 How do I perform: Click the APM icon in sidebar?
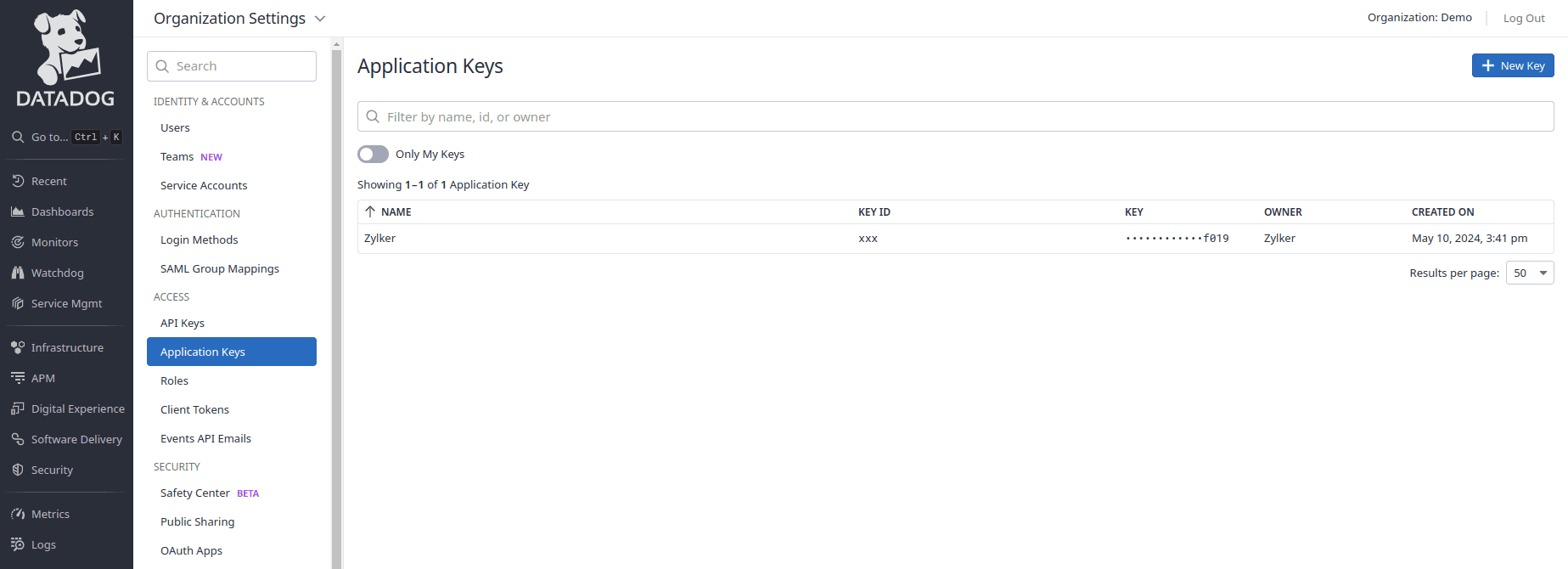(18, 378)
